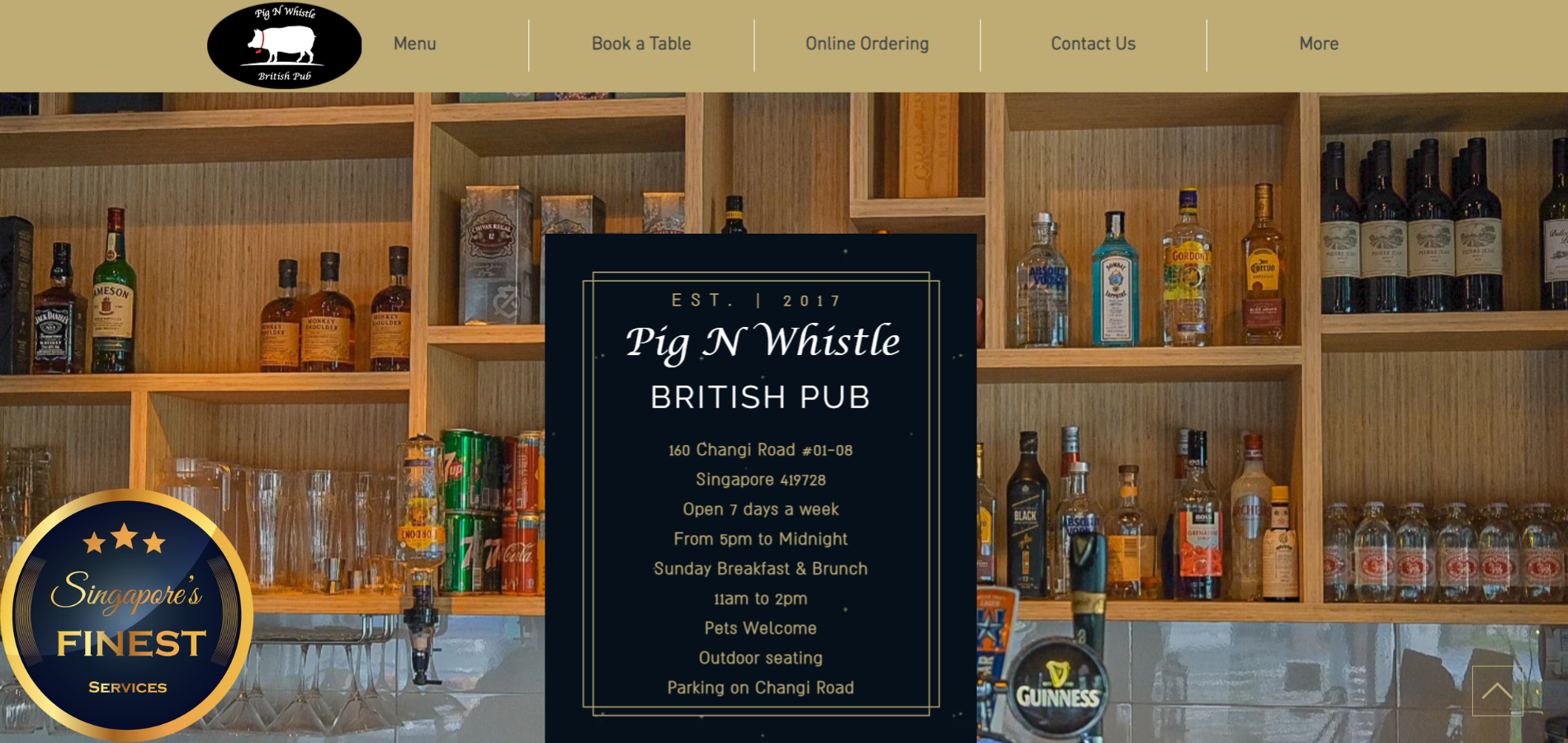The image size is (1568, 743).
Task: Open the Menu navigation item
Action: pos(414,44)
